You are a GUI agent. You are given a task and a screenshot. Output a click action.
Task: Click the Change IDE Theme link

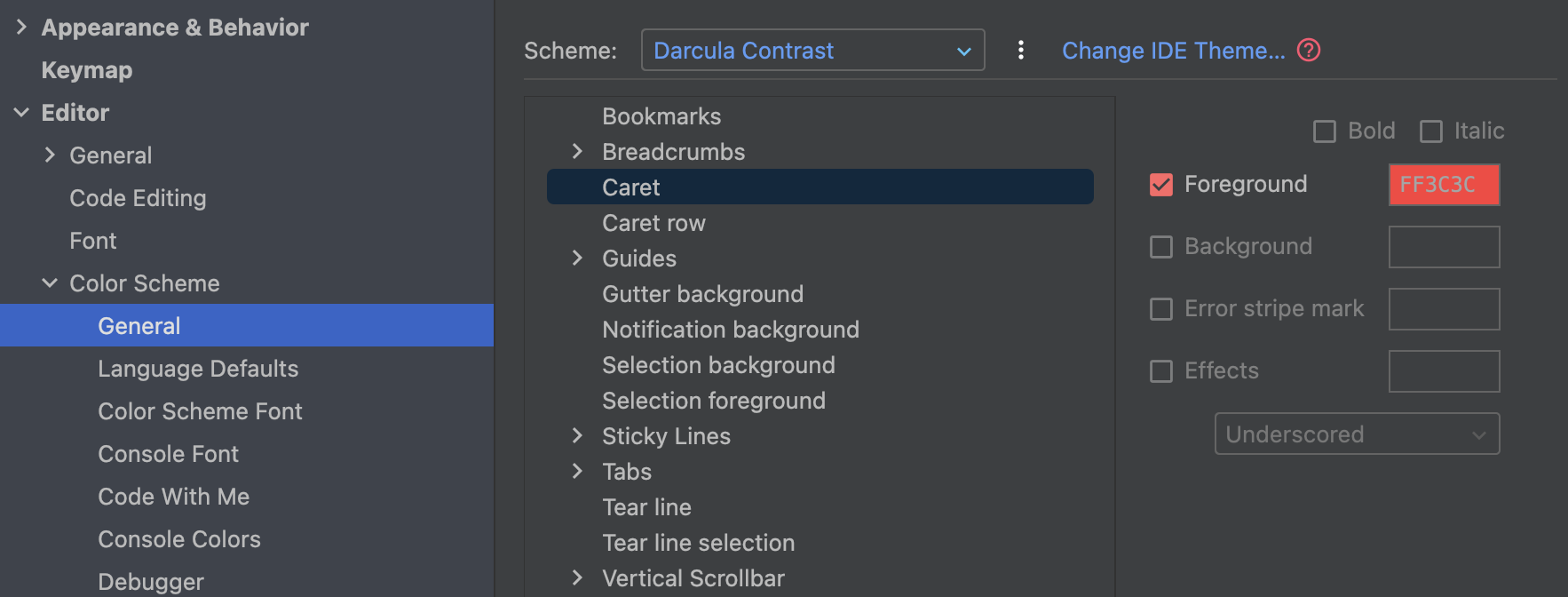pyautogui.click(x=1173, y=51)
